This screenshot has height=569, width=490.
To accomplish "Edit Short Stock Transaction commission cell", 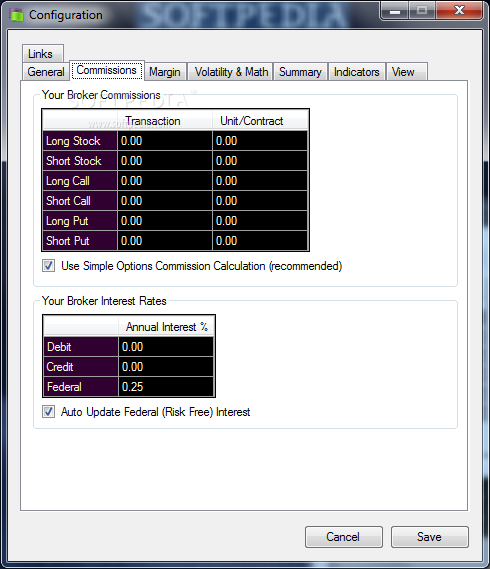I will coord(165,161).
